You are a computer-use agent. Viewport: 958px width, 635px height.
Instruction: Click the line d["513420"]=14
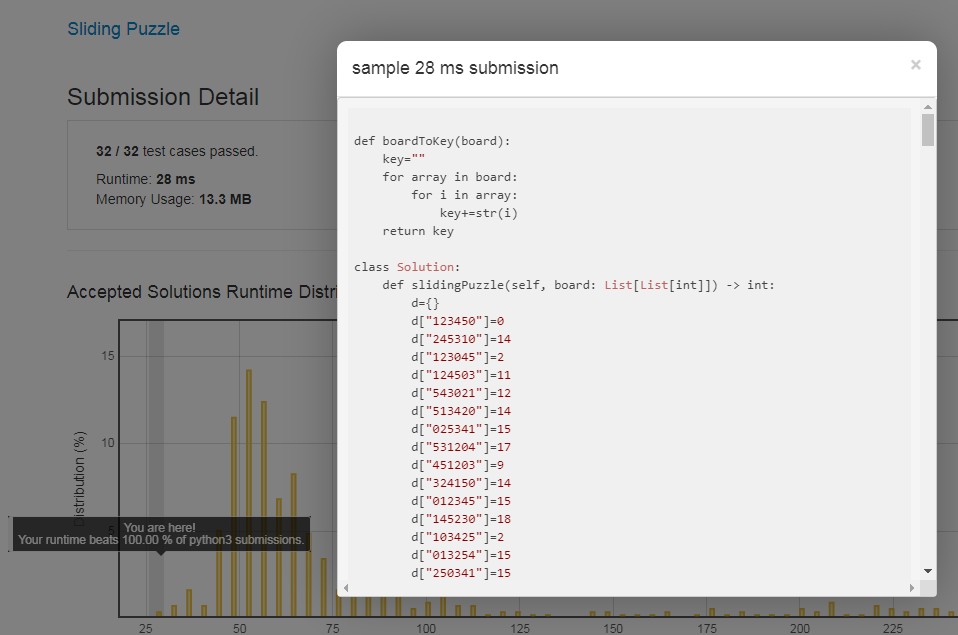pos(461,411)
